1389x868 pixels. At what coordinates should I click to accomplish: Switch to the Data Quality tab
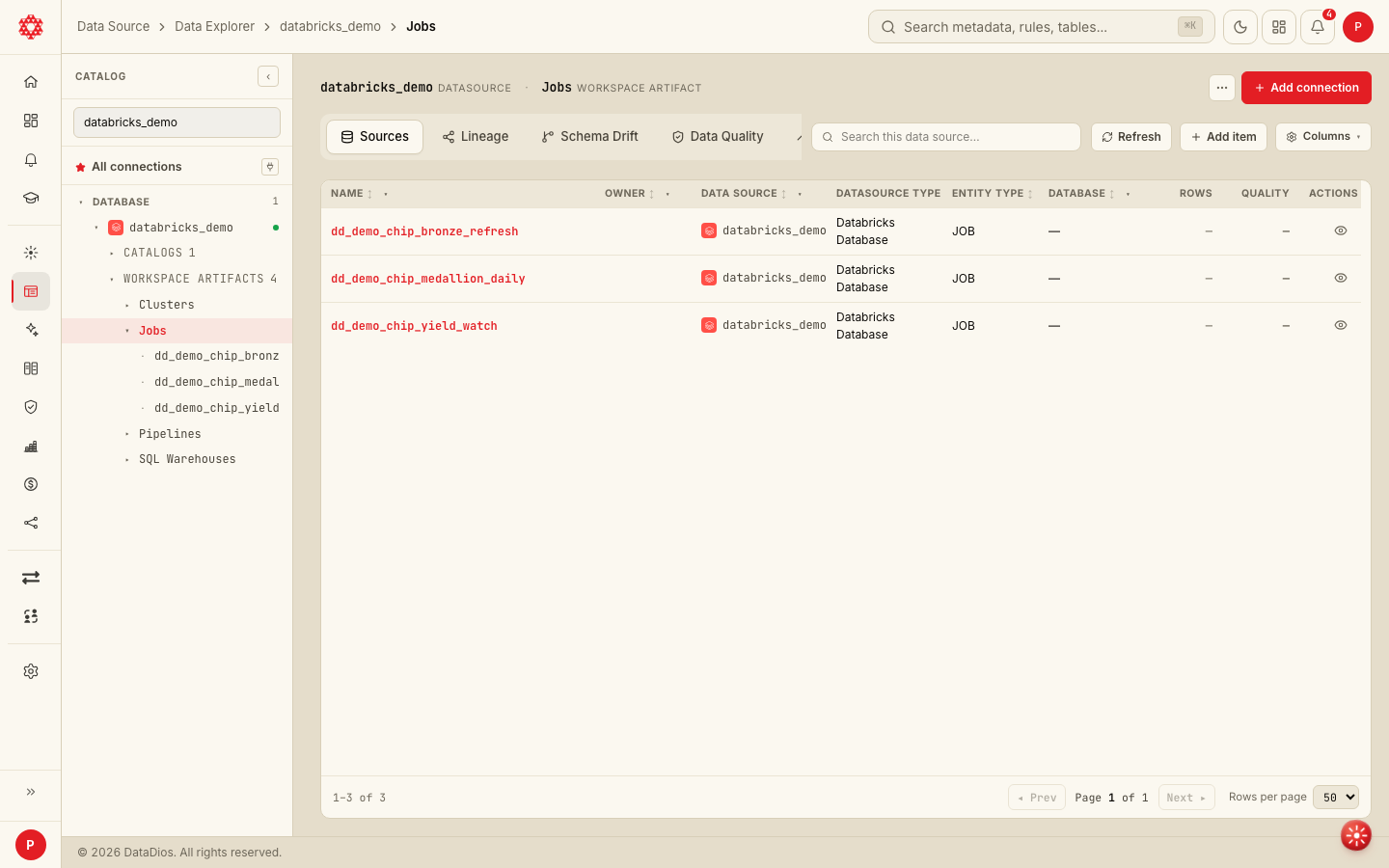pyautogui.click(x=718, y=137)
